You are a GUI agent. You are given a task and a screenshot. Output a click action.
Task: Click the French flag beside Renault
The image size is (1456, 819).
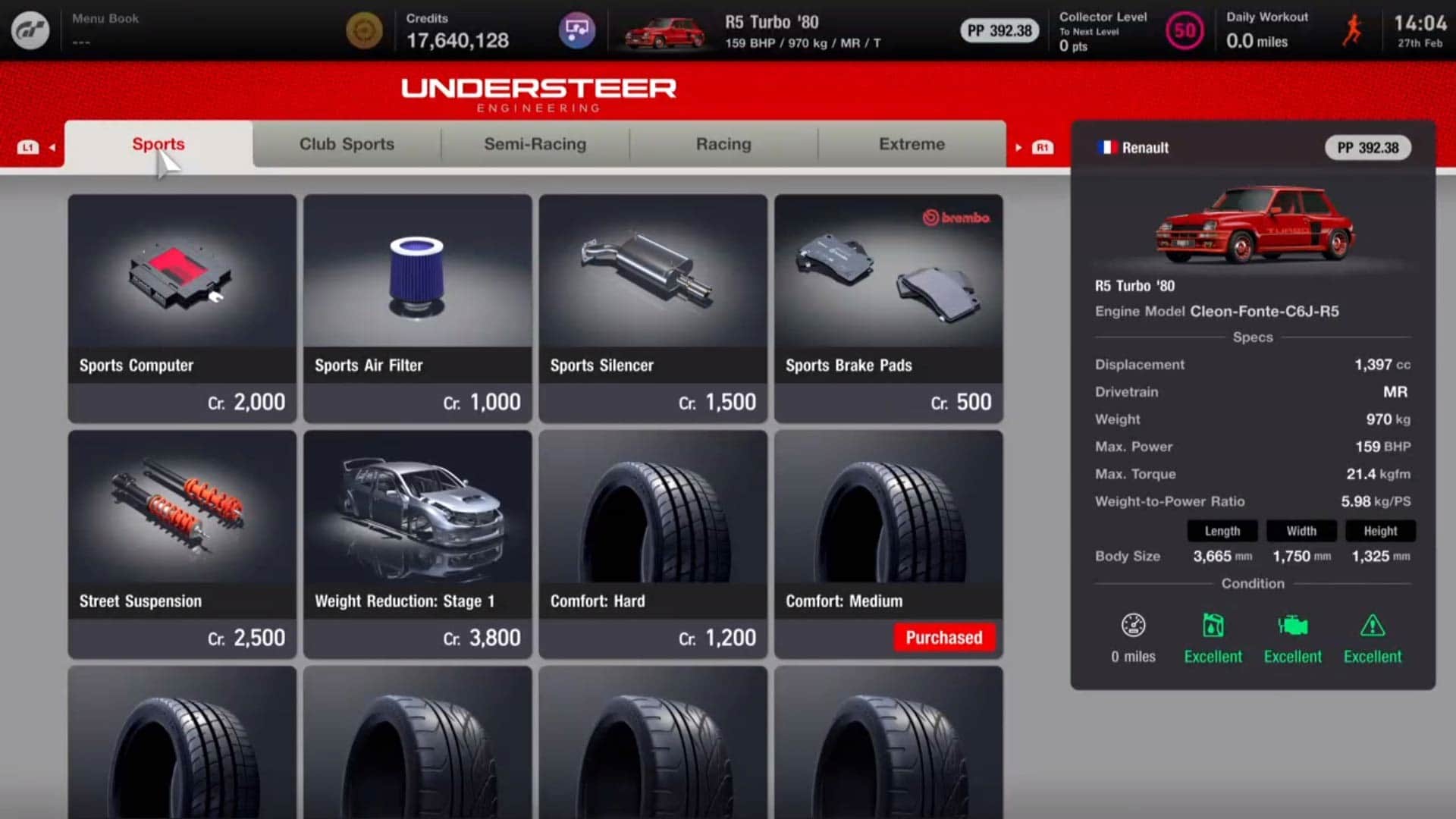(x=1107, y=147)
